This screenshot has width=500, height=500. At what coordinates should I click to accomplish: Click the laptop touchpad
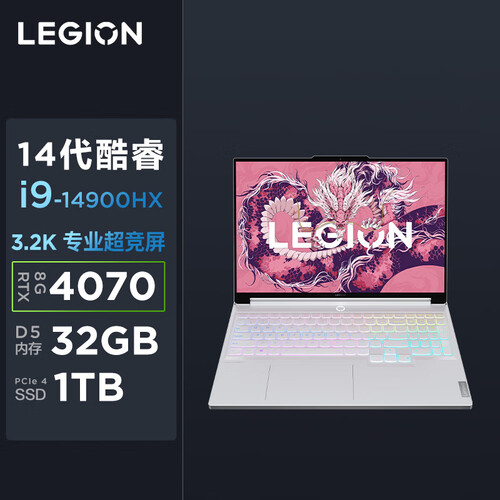coord(309,381)
